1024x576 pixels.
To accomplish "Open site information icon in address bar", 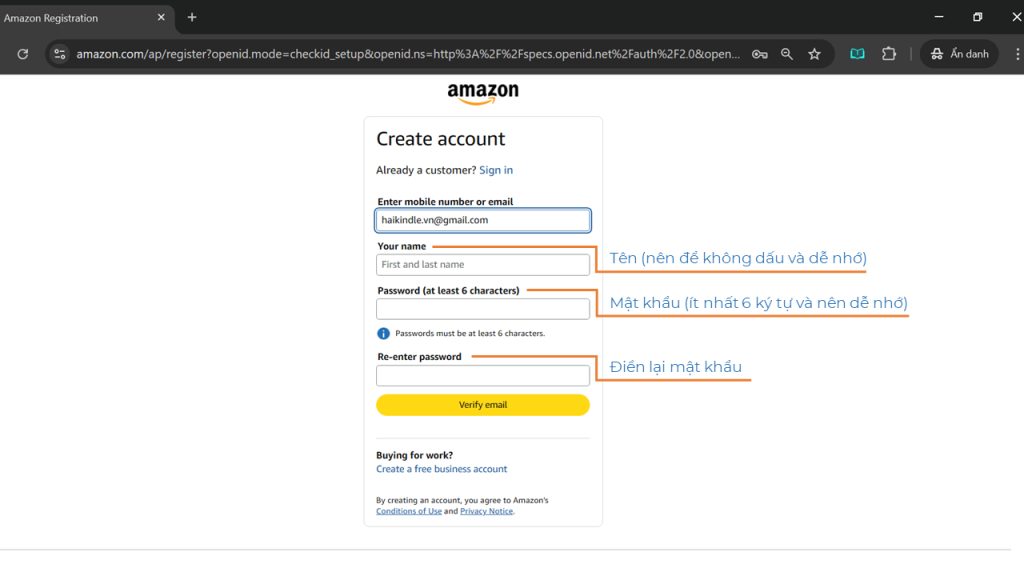I will pyautogui.click(x=59, y=54).
